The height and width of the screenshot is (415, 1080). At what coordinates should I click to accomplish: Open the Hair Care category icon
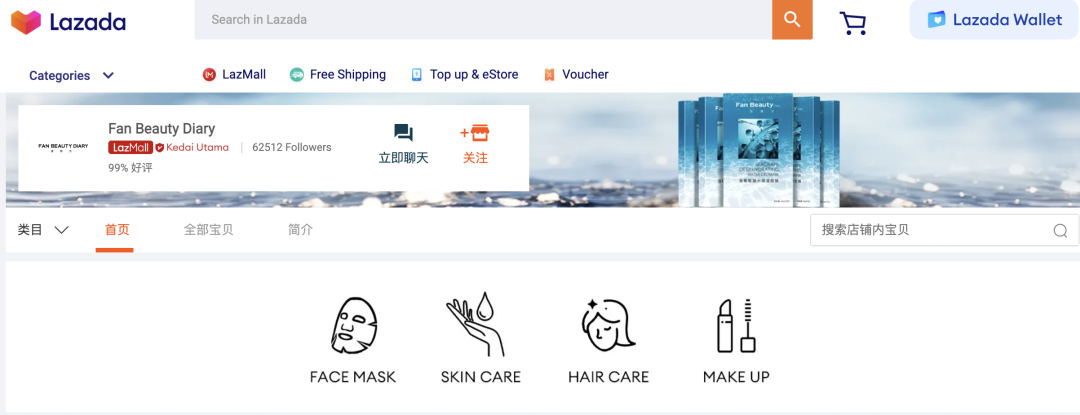coord(608,326)
